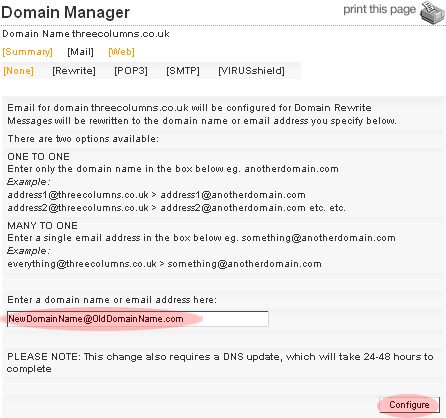The image size is (446, 418).
Task: Click the 'There are two options available:' text
Action: point(83,139)
